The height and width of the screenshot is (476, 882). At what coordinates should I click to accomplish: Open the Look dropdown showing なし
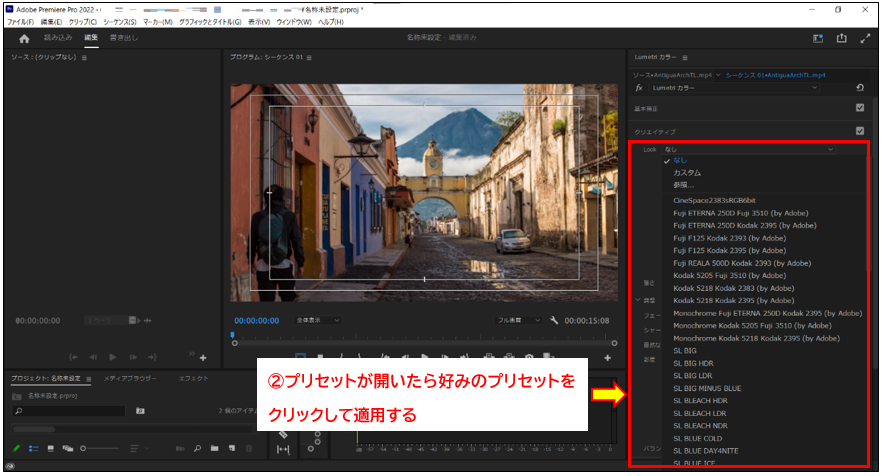point(748,149)
